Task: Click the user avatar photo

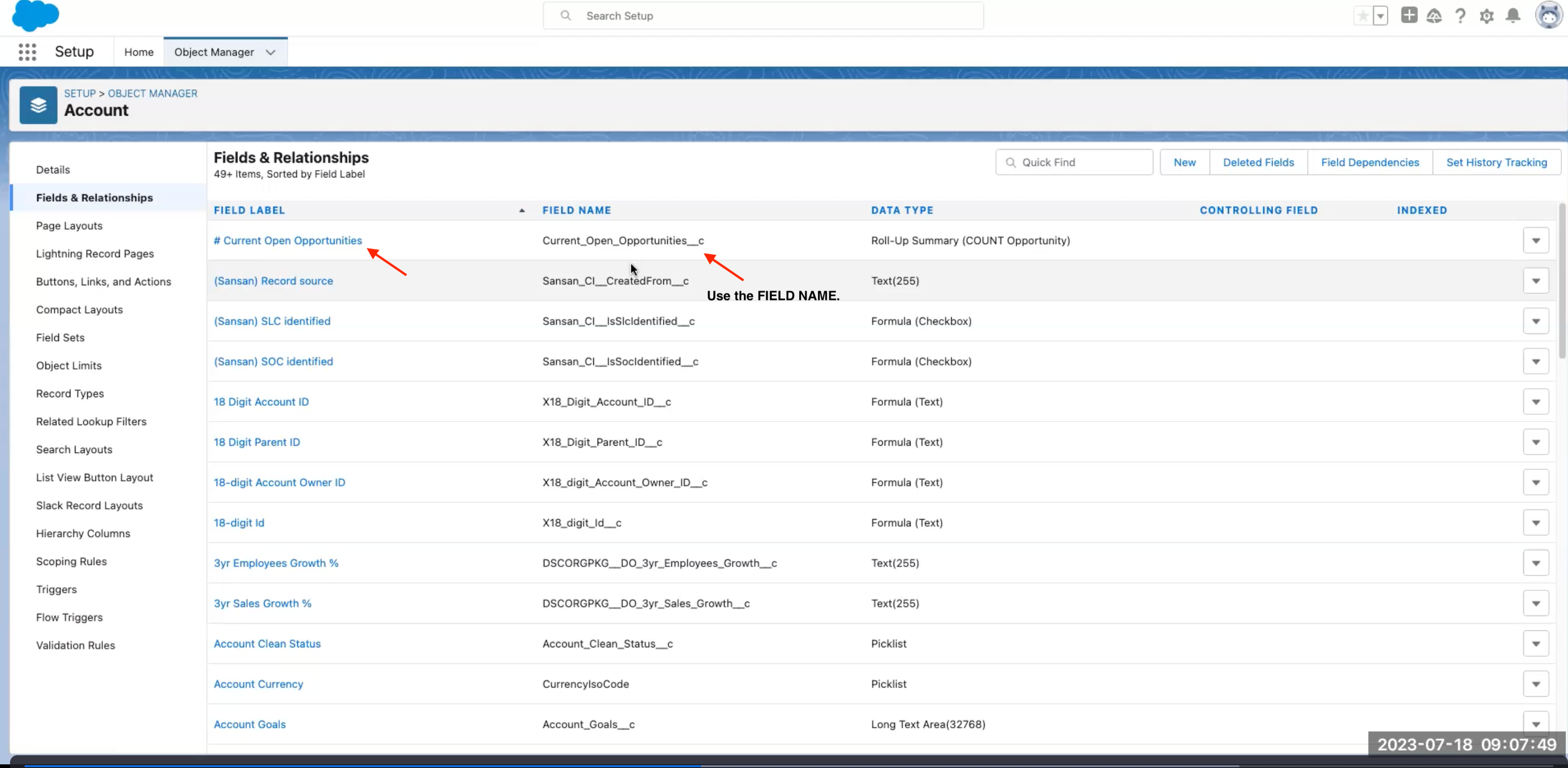Action: pyautogui.click(x=1548, y=16)
